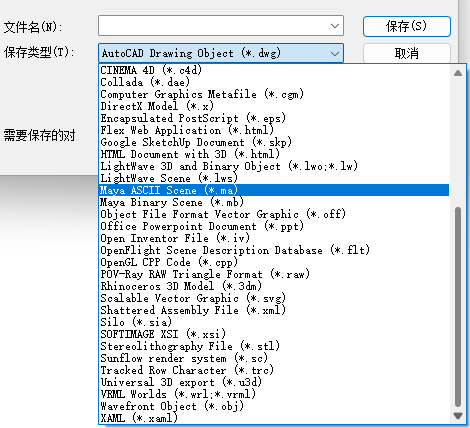Choose LightWave 3D and Binary Object
This screenshot has height=428, width=470.
[274, 166]
